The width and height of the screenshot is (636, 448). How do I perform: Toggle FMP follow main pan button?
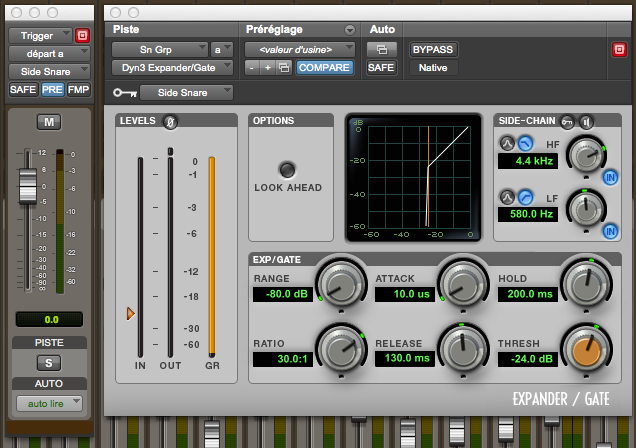[78, 90]
